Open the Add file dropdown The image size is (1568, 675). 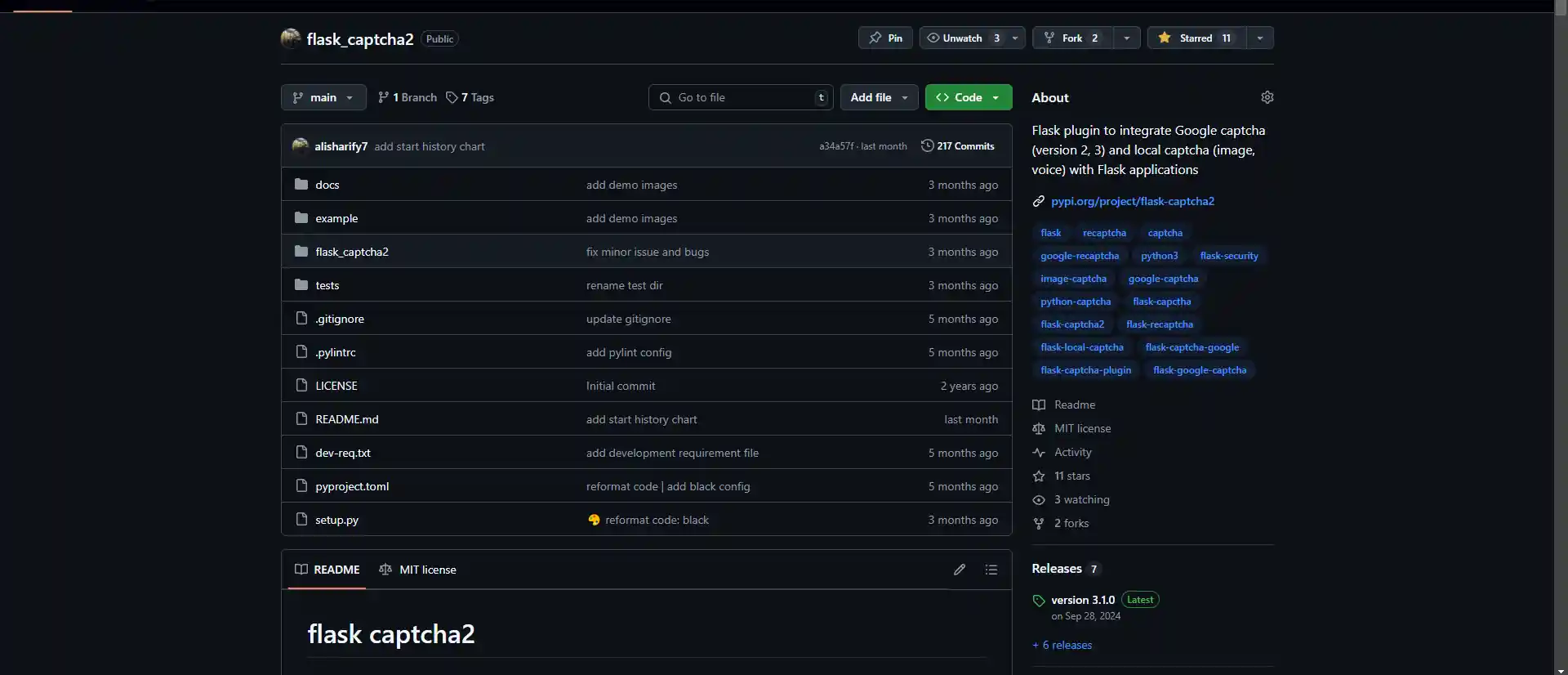click(x=879, y=98)
